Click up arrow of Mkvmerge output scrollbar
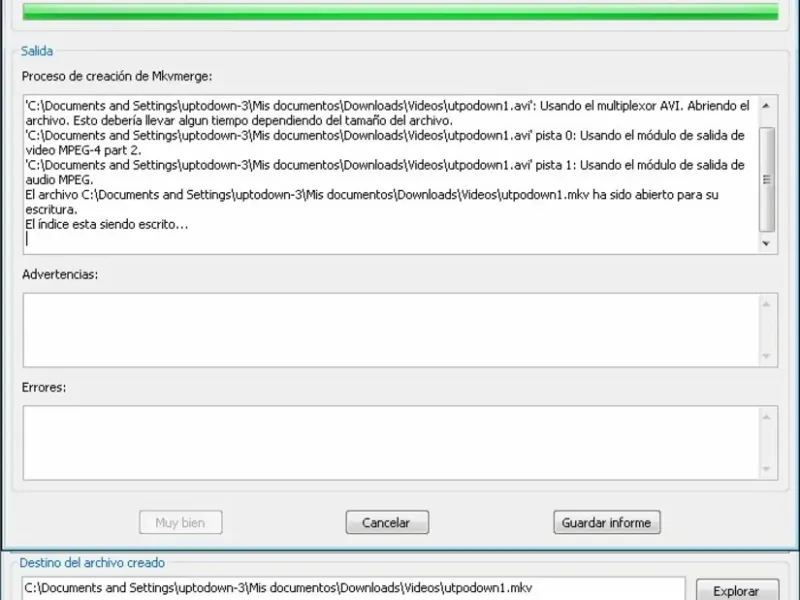 [766, 106]
